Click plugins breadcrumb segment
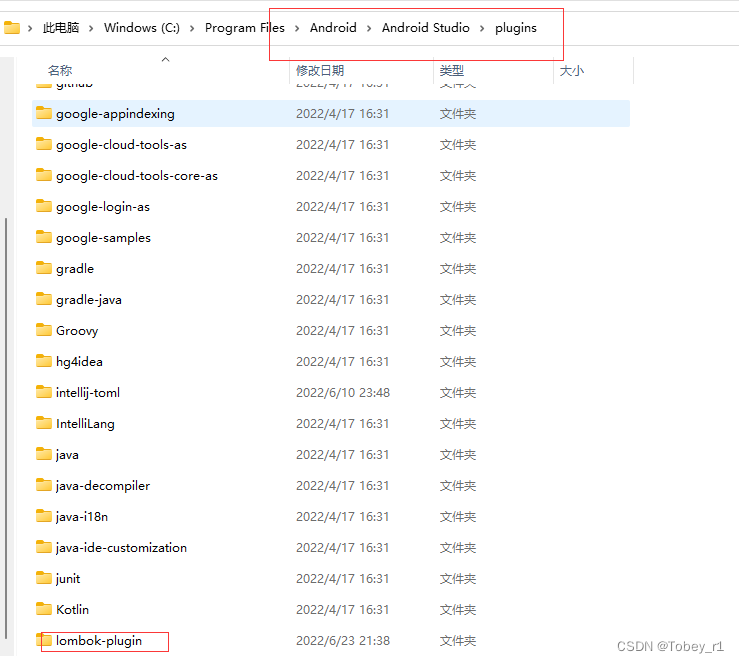Image resolution: width=739 pixels, height=663 pixels. click(x=516, y=28)
